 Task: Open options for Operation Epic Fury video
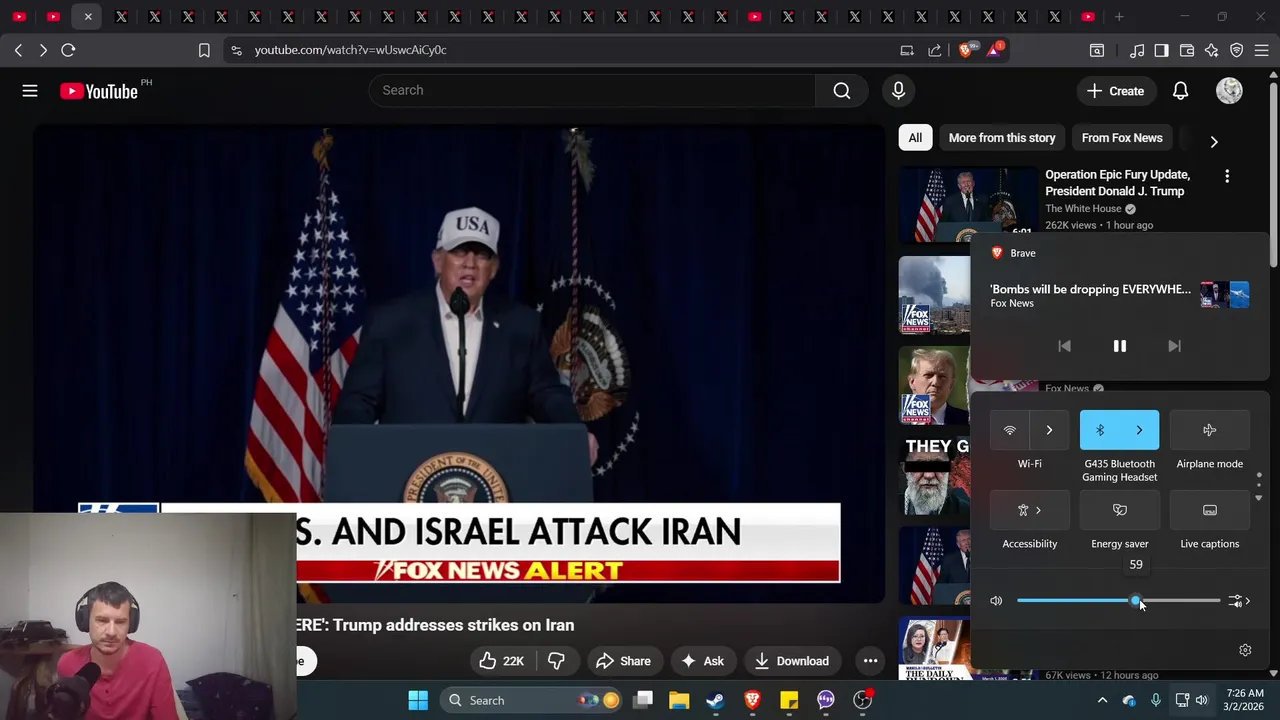pyautogui.click(x=1227, y=176)
